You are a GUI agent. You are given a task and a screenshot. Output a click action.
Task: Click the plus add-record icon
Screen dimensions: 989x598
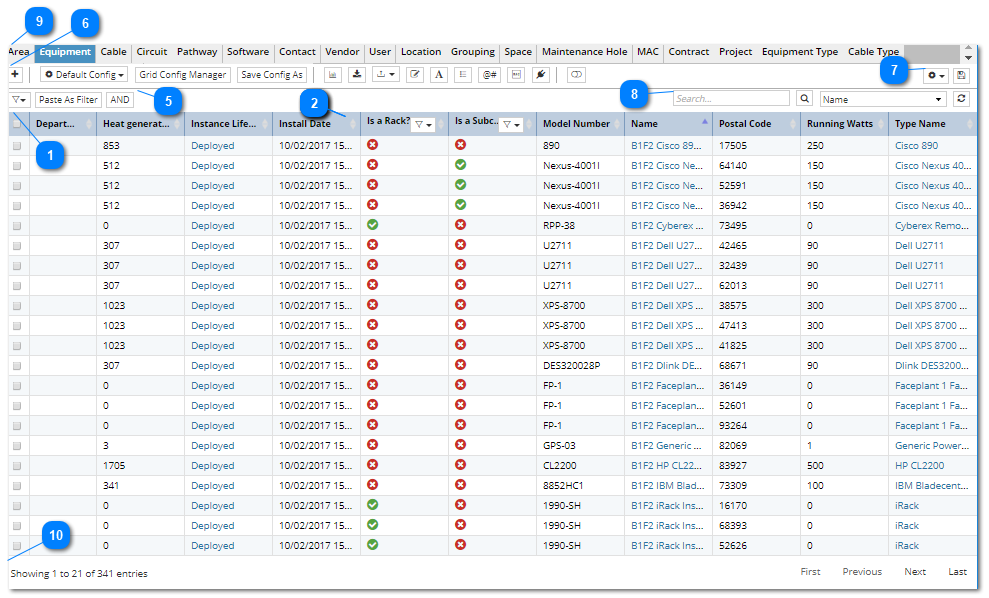[x=15, y=74]
